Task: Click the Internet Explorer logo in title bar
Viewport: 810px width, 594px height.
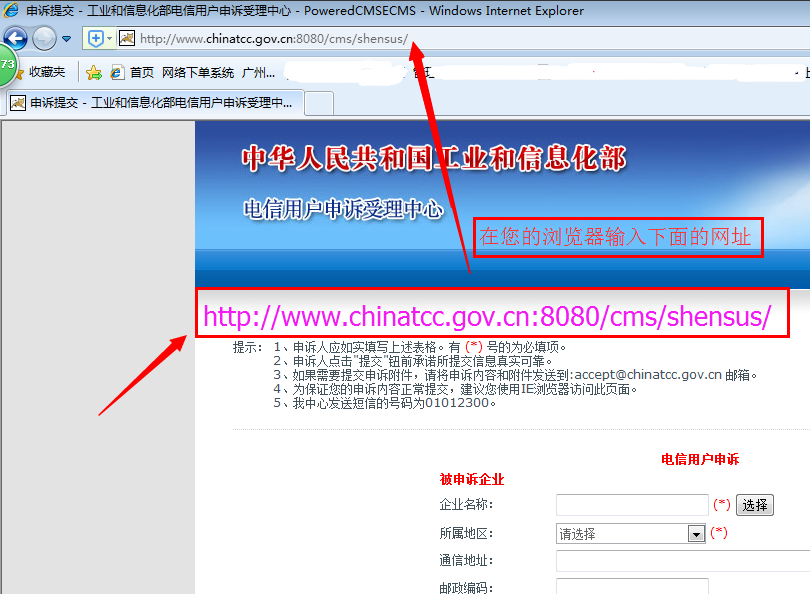Action: coord(11,10)
